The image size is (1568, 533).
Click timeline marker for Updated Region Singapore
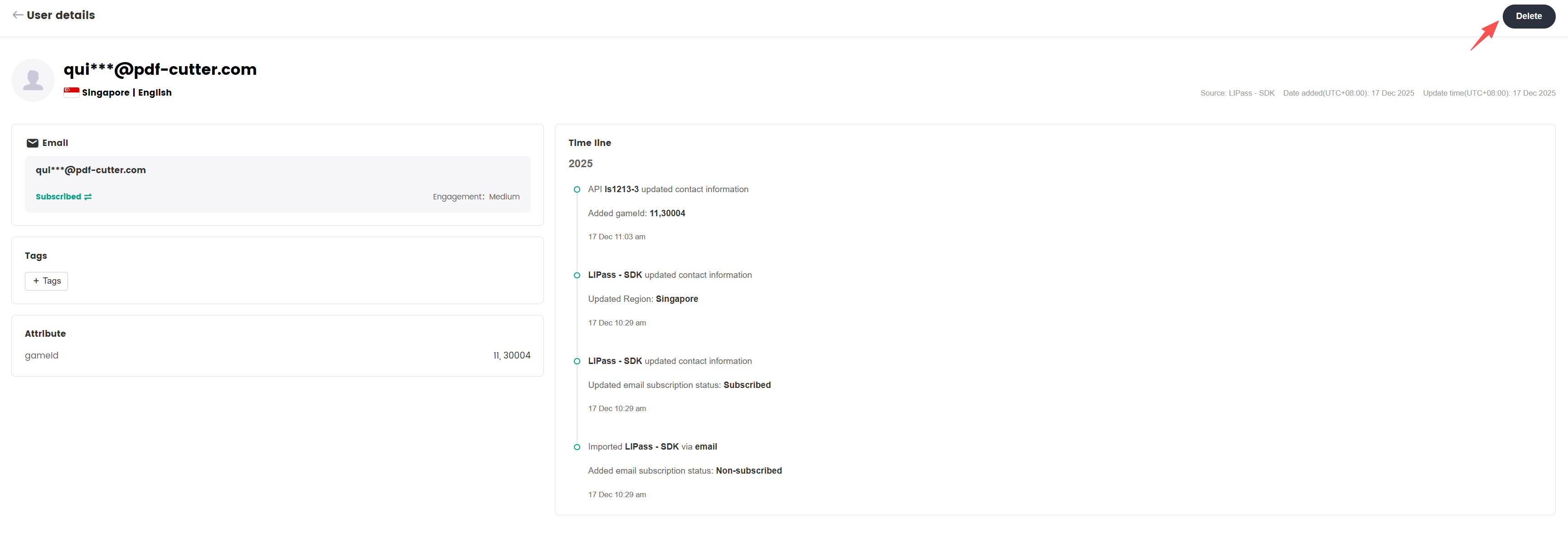click(577, 276)
